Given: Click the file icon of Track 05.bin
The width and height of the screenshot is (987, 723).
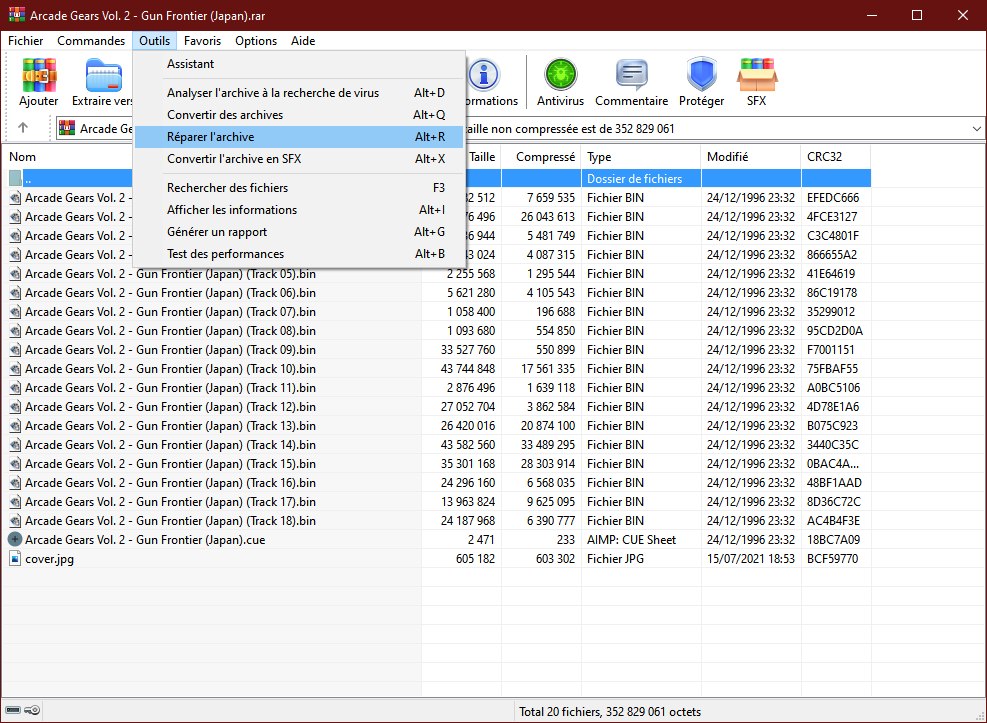Looking at the screenshot, I should pos(15,274).
